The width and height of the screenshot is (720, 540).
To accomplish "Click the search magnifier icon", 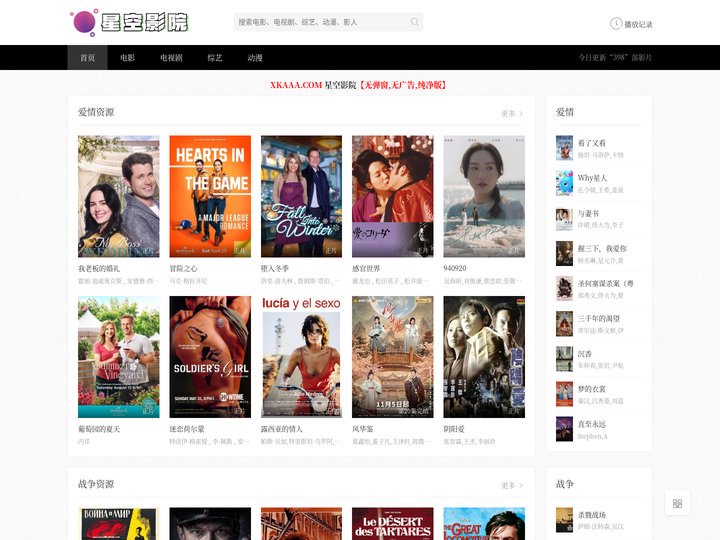I will tap(415, 22).
